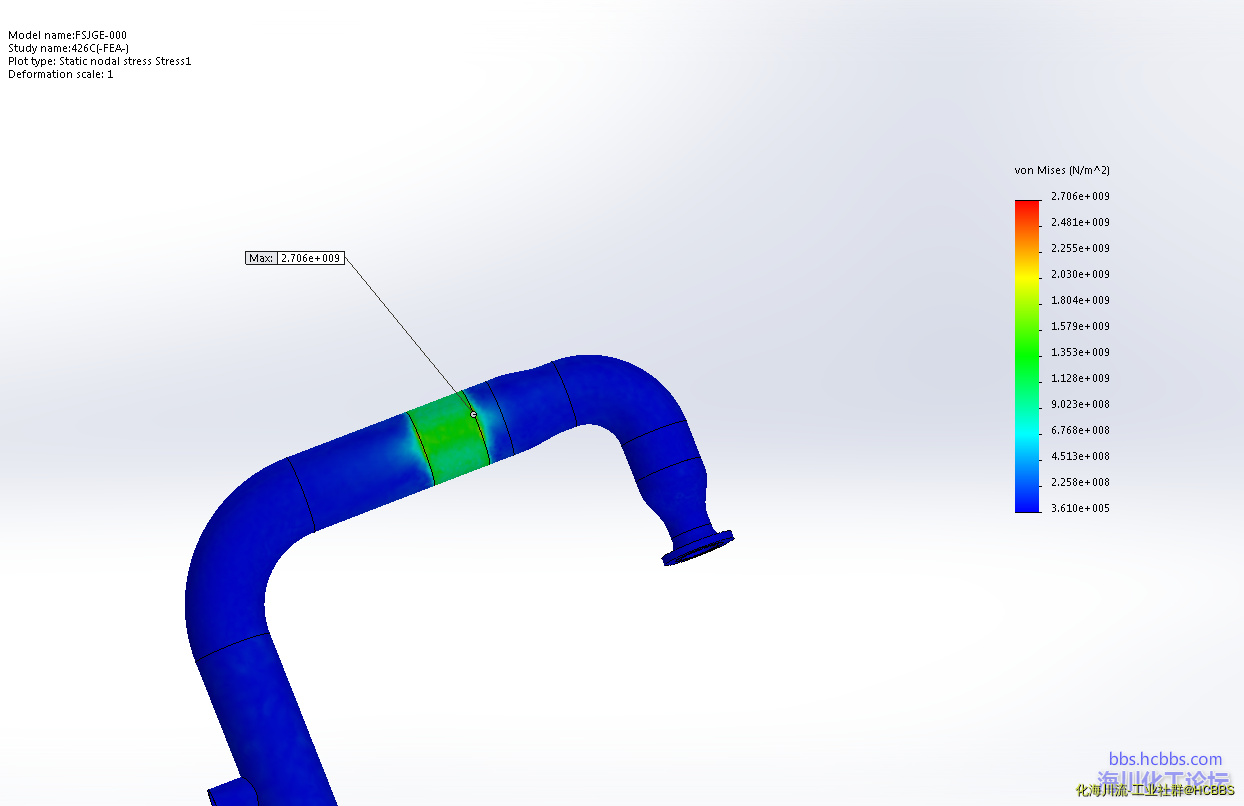Viewport: 1244px width, 806px height.
Task: Click the 6.768e+008 legend value
Action: pos(1080,430)
